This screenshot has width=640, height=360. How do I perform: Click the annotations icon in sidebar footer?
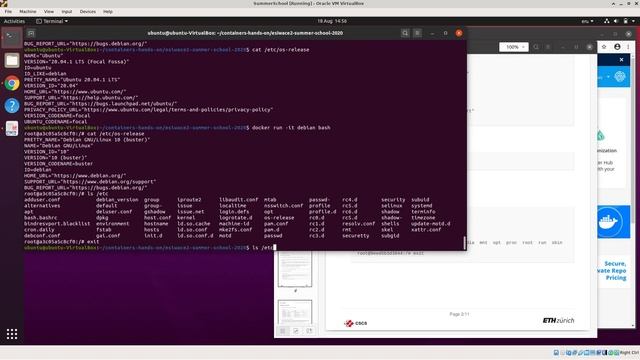[x=296, y=331]
